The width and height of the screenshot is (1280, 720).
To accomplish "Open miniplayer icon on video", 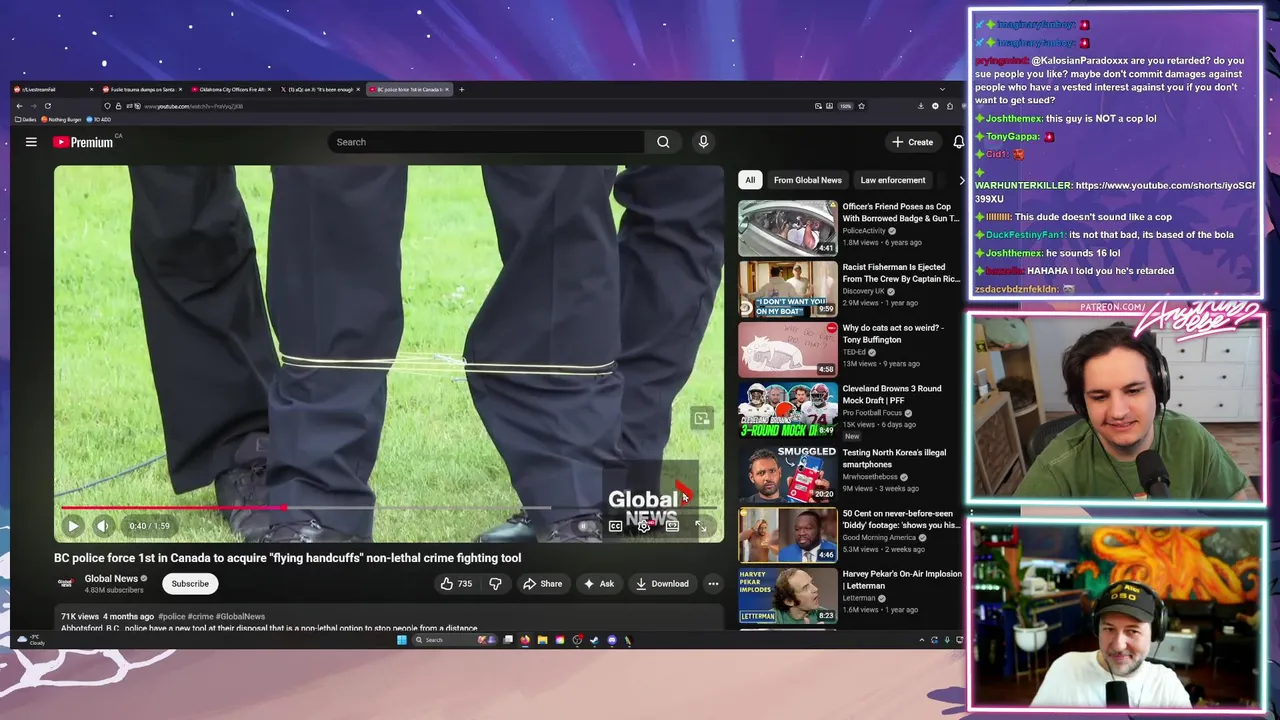I will 701,418.
